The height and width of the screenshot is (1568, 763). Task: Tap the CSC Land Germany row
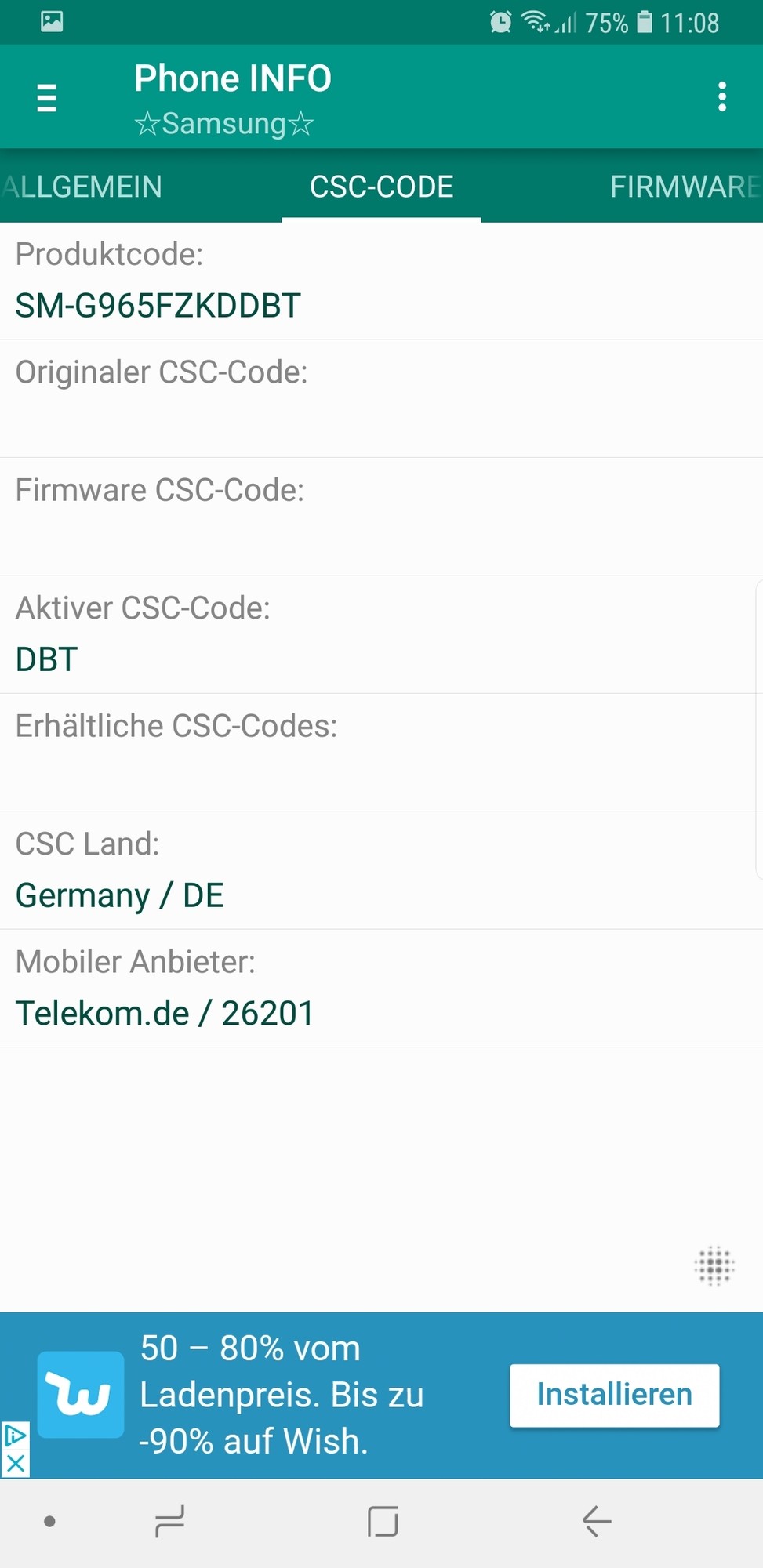tap(381, 870)
